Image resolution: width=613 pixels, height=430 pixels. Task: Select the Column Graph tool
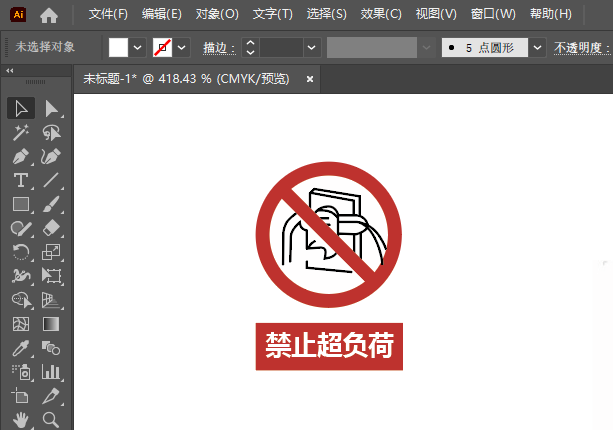coord(51,372)
